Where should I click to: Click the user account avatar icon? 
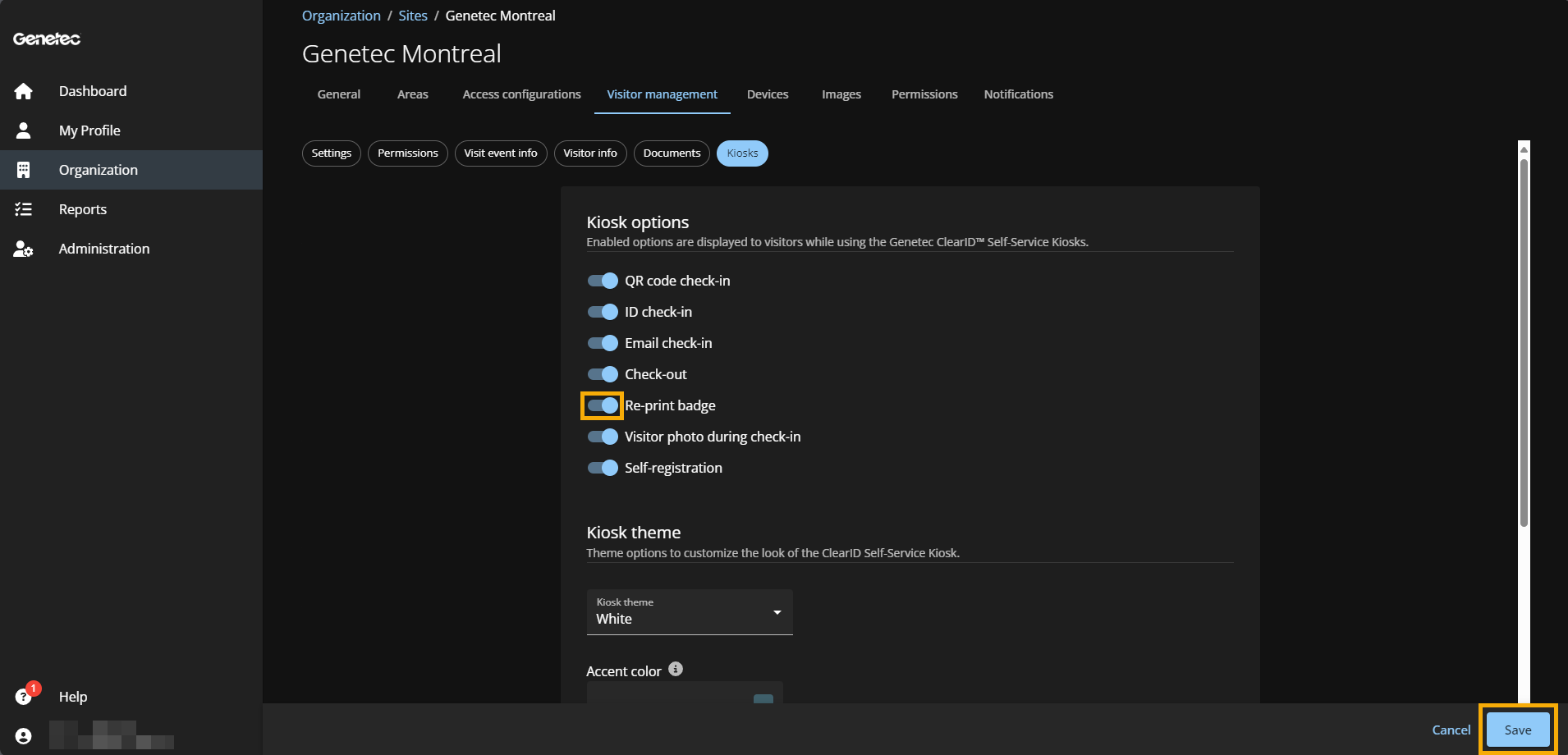pos(24,736)
